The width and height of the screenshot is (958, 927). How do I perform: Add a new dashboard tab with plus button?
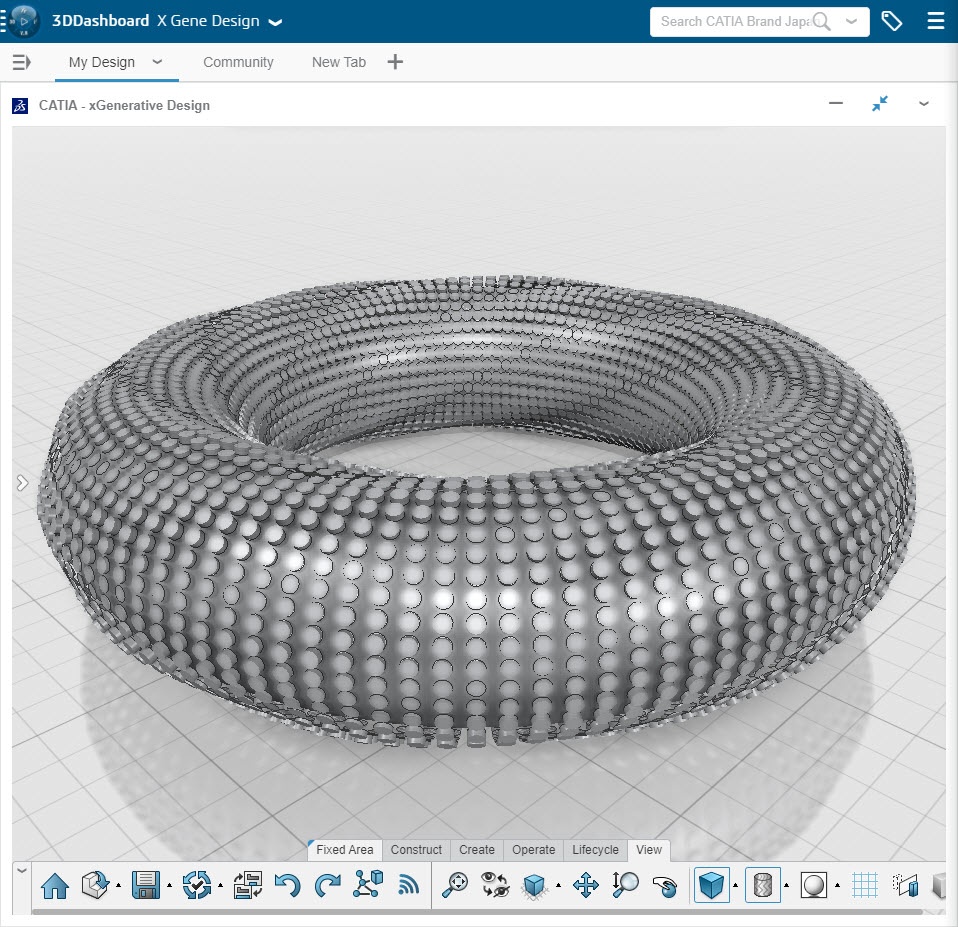395,62
